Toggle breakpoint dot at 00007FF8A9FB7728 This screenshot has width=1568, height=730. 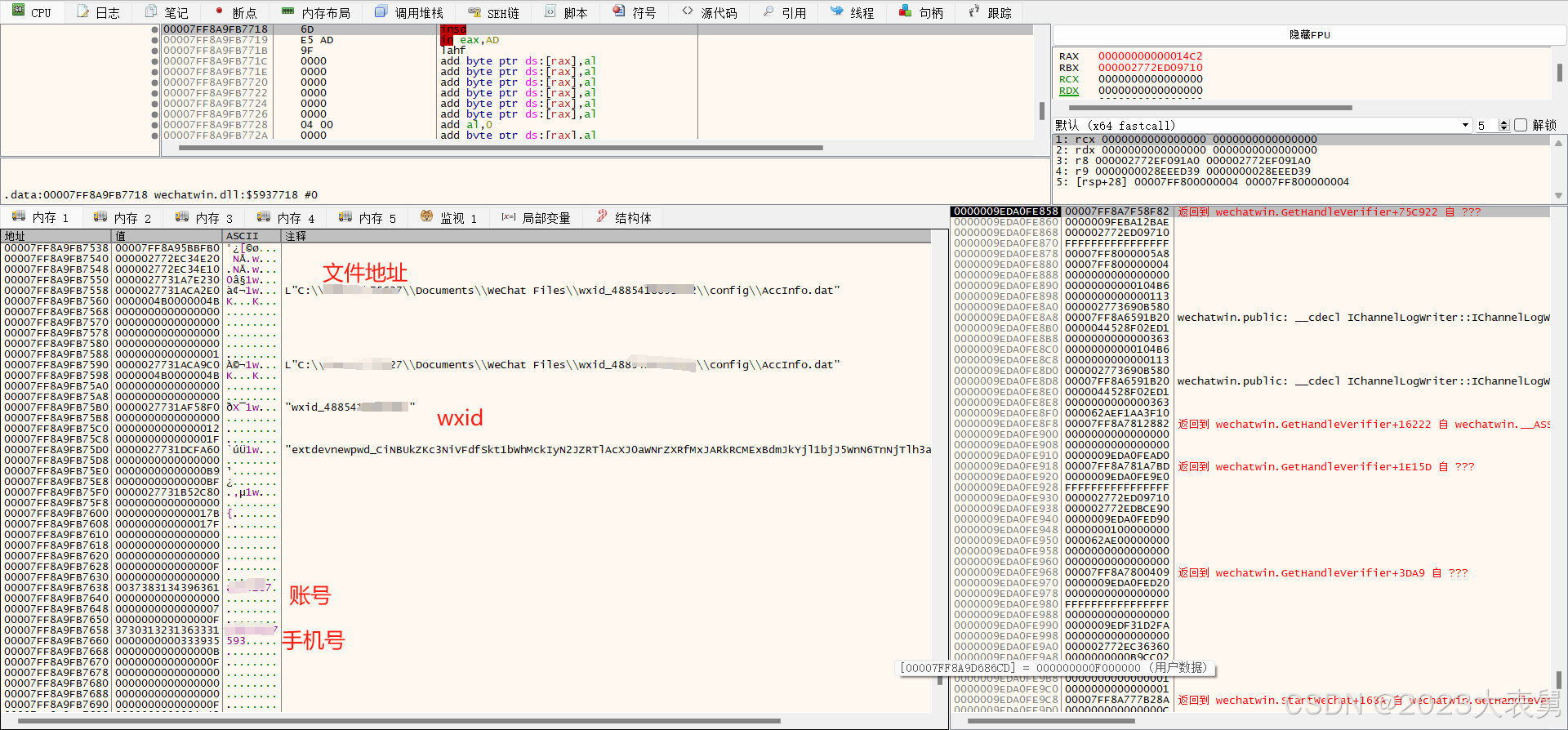[155, 125]
